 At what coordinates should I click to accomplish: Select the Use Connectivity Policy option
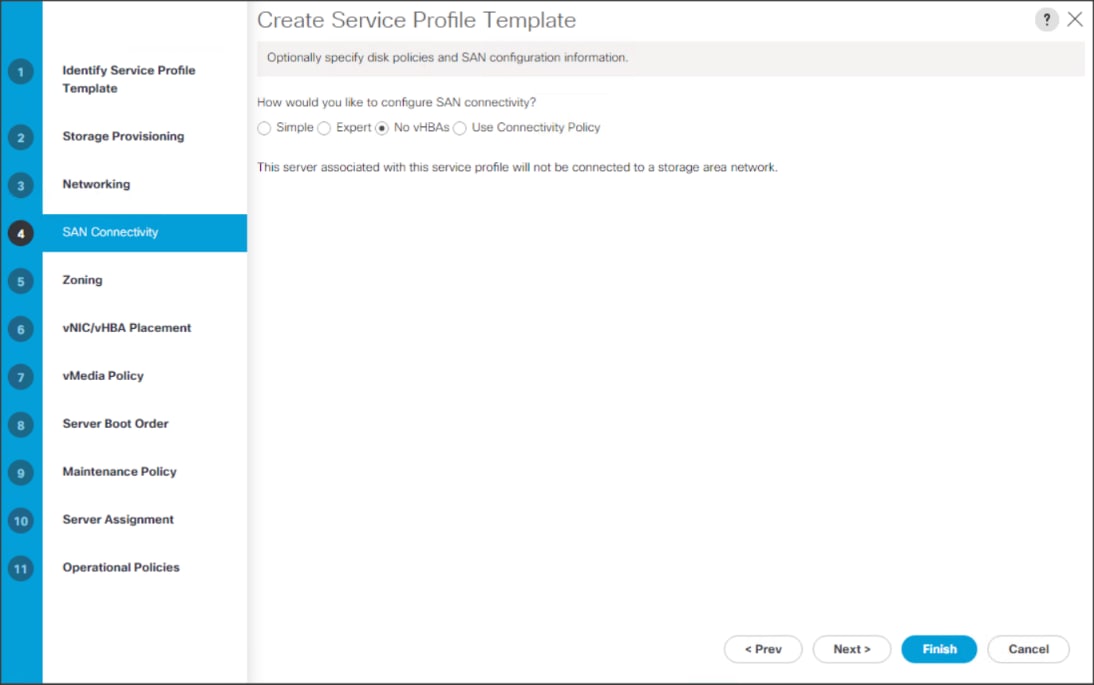coord(459,128)
